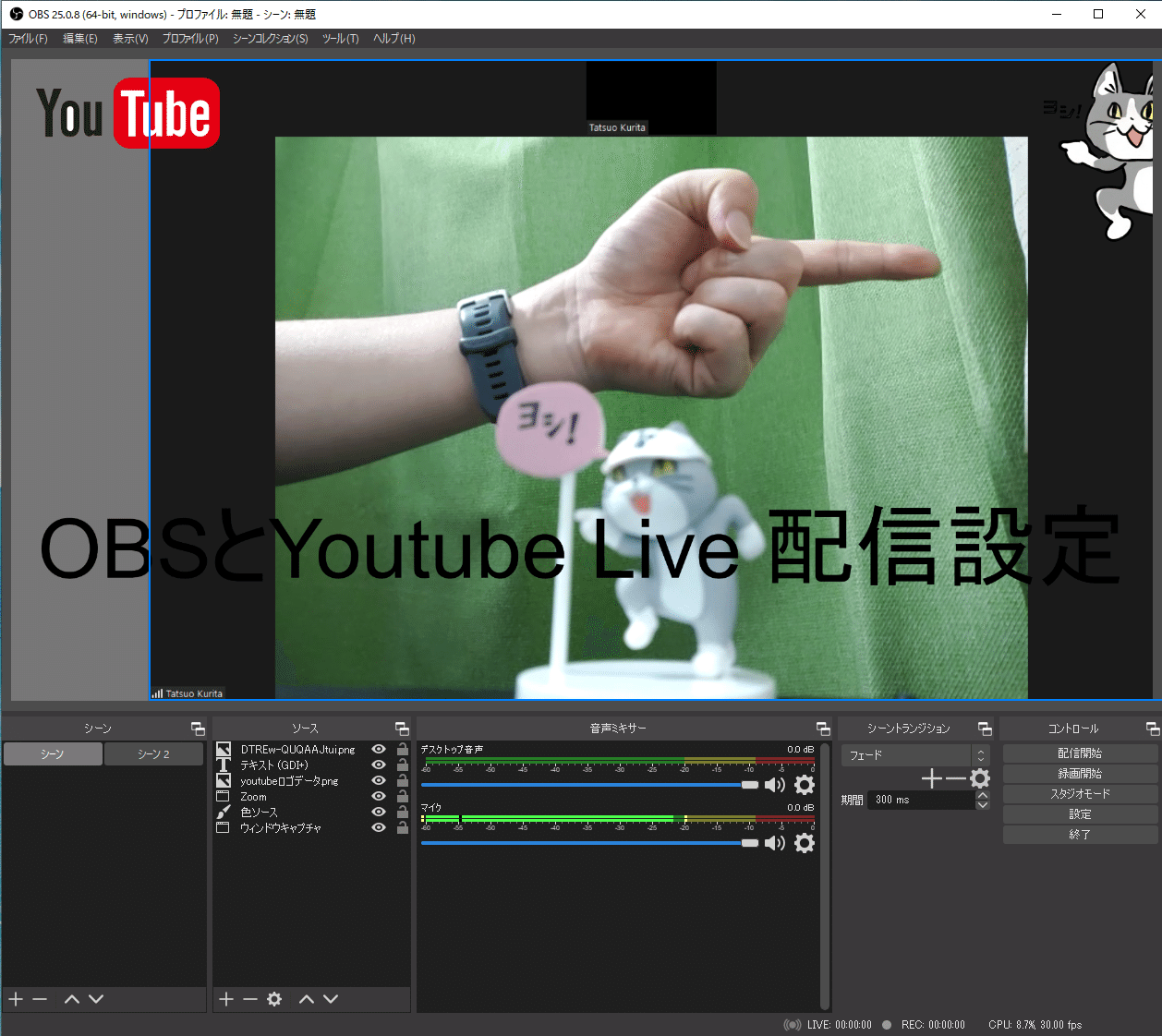Image resolution: width=1162 pixels, height=1036 pixels.
Task: Open the ツール(T) menu
Action: pyautogui.click(x=340, y=39)
